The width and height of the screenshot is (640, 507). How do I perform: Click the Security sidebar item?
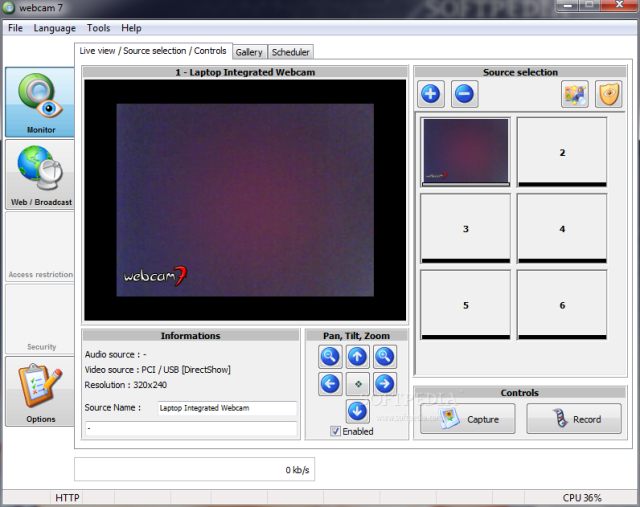40,319
